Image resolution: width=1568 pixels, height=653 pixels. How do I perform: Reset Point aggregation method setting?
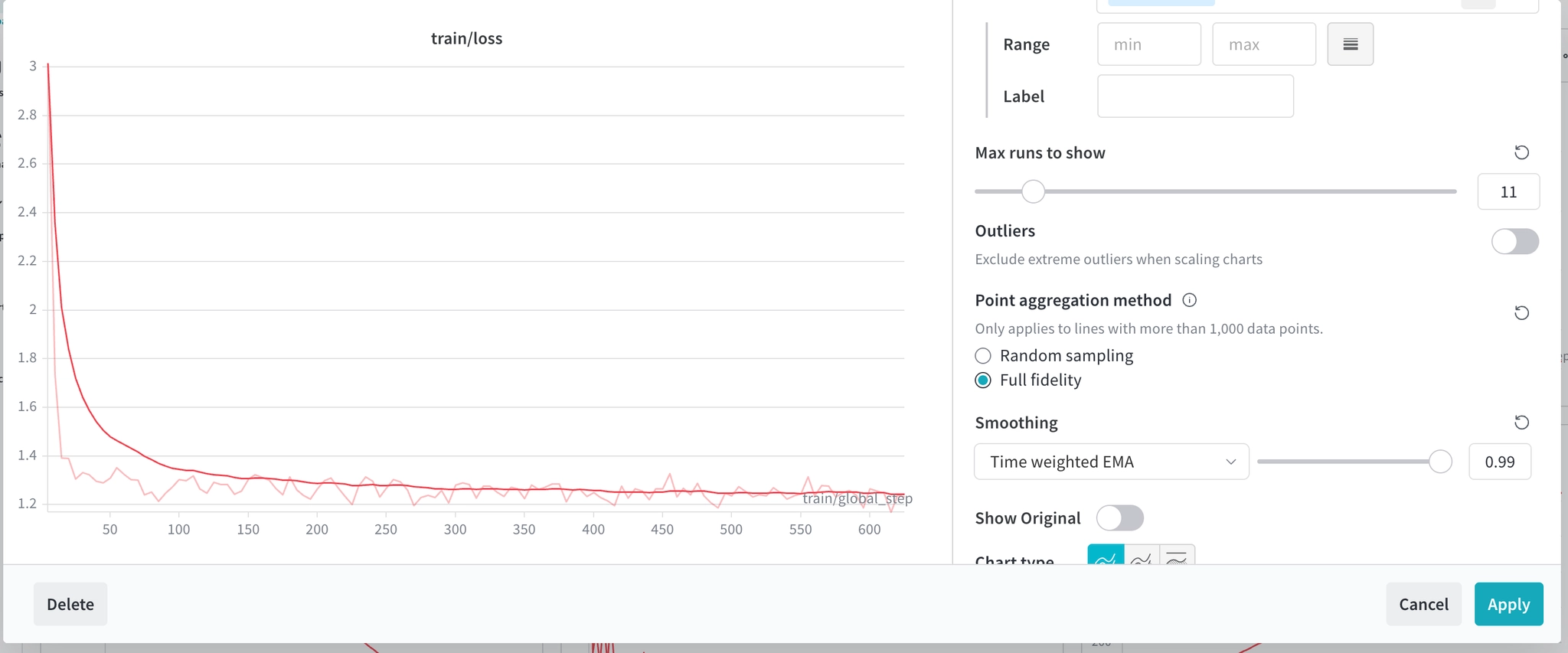coord(1521,313)
